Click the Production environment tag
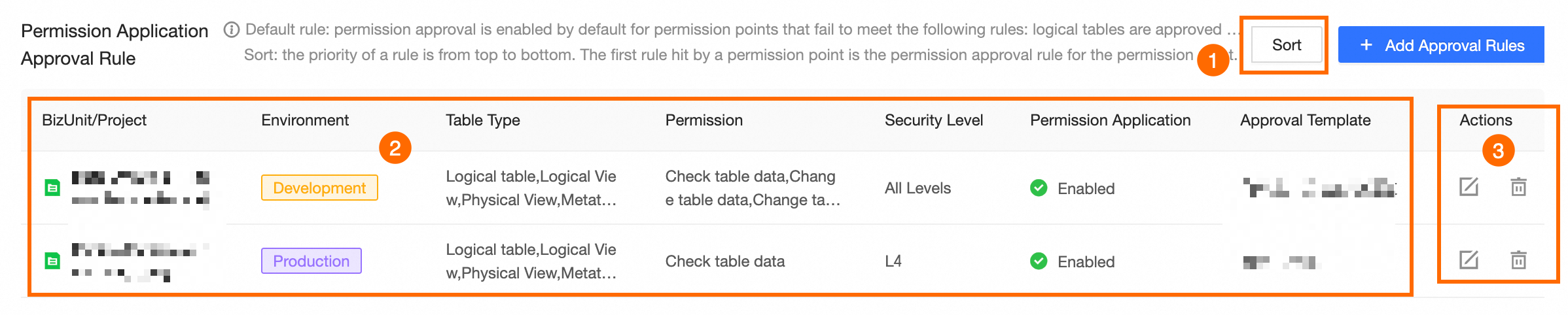Image resolution: width=1568 pixels, height=315 pixels. point(311,261)
